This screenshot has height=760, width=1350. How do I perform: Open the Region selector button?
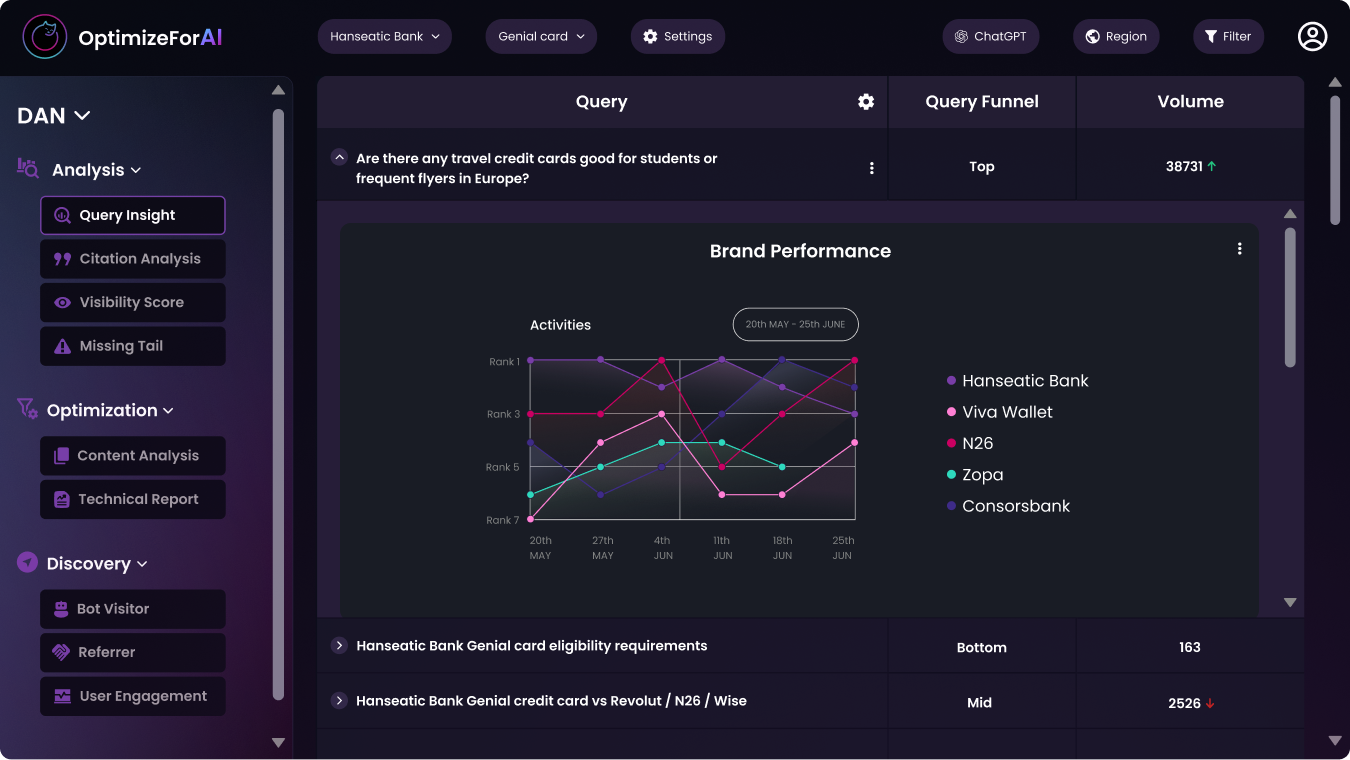[x=1116, y=37]
